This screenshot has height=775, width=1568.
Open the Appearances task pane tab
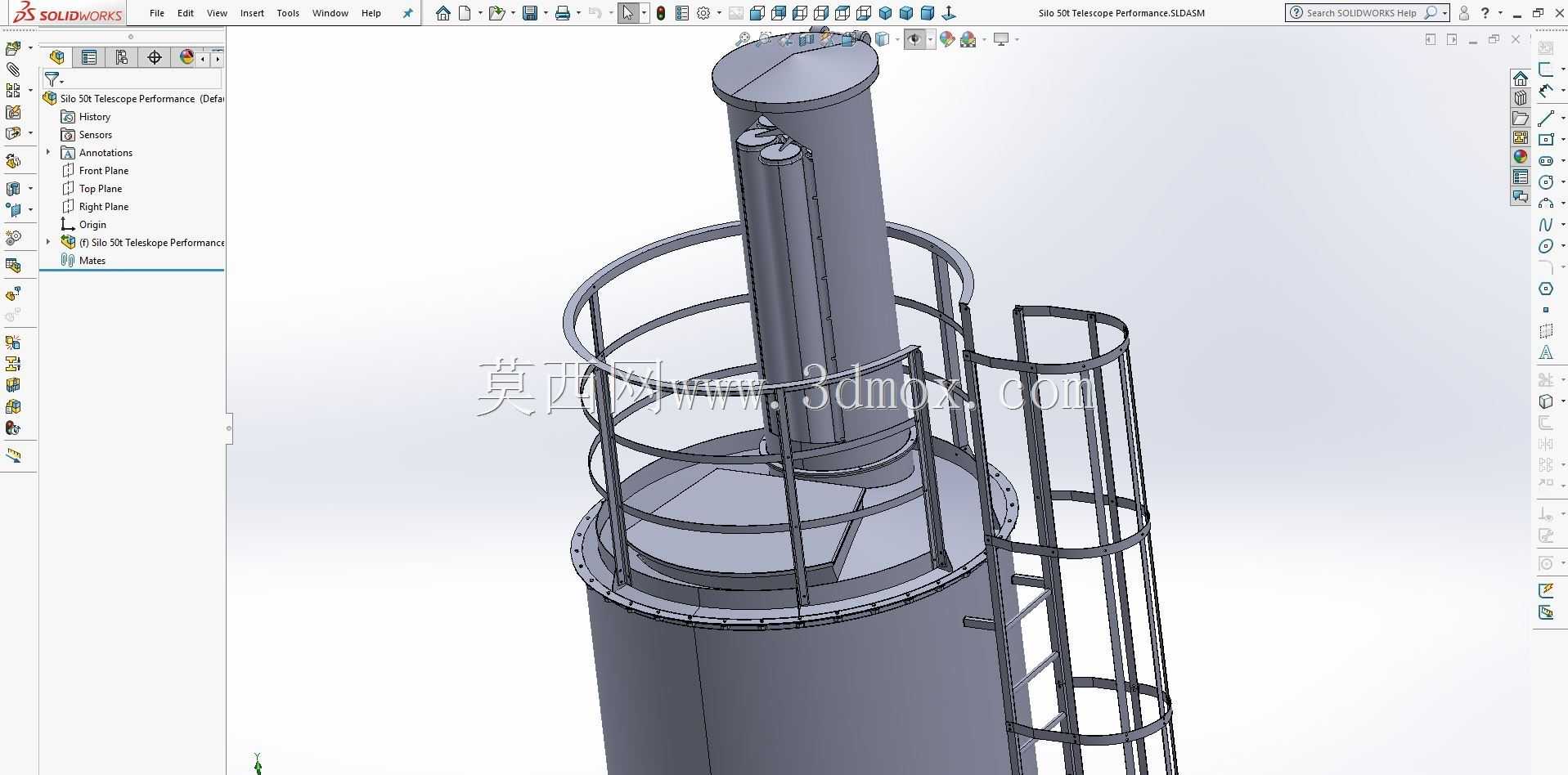coord(1521,157)
